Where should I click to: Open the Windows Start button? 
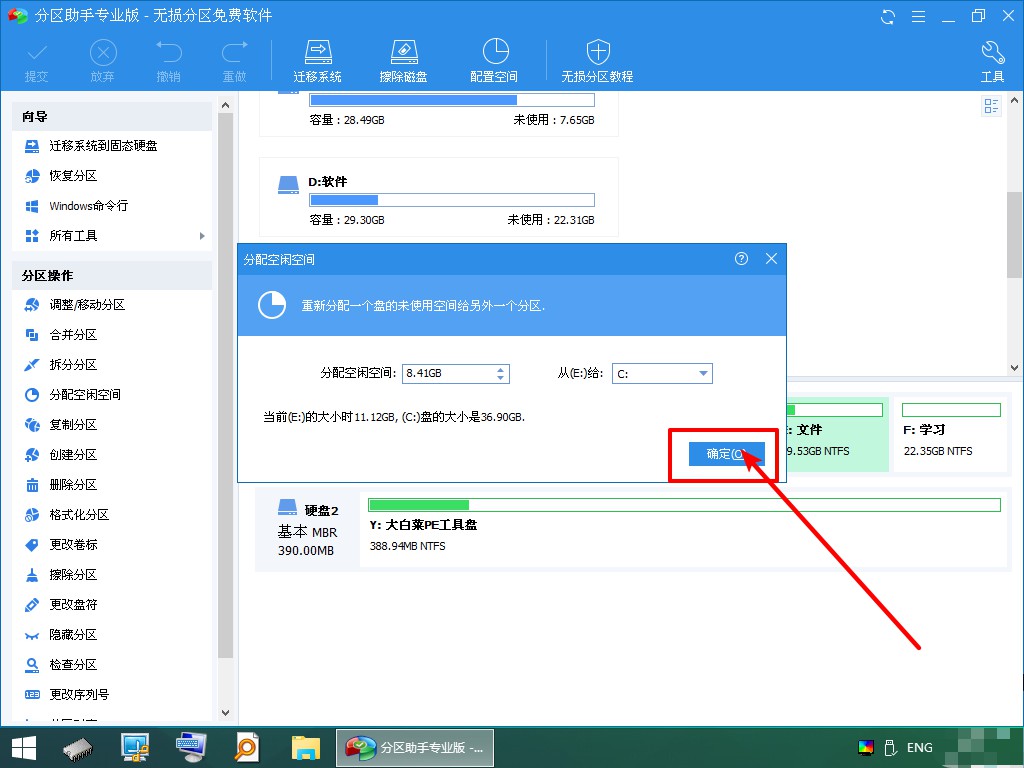pyautogui.click(x=24, y=748)
